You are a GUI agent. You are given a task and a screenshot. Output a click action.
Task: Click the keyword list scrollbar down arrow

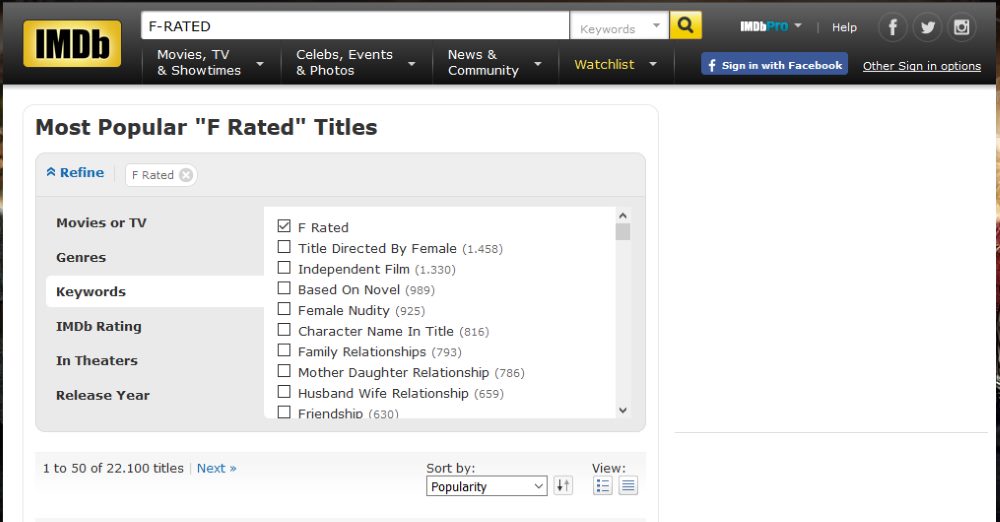tap(623, 410)
